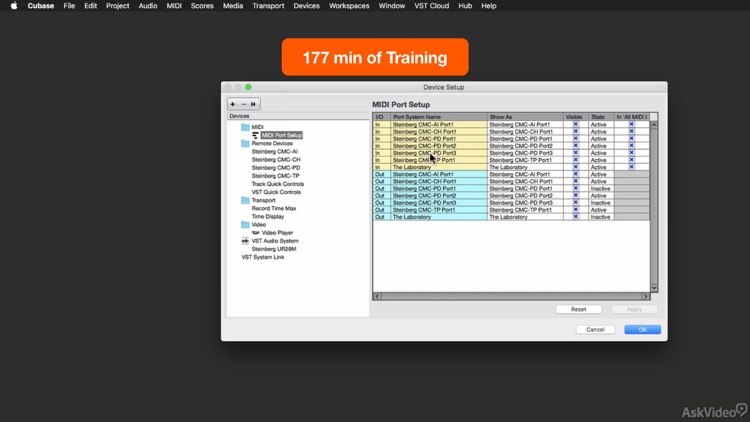Viewport: 750px width, 422px height.
Task: Click the MIDI folder icon
Action: [x=245, y=127]
